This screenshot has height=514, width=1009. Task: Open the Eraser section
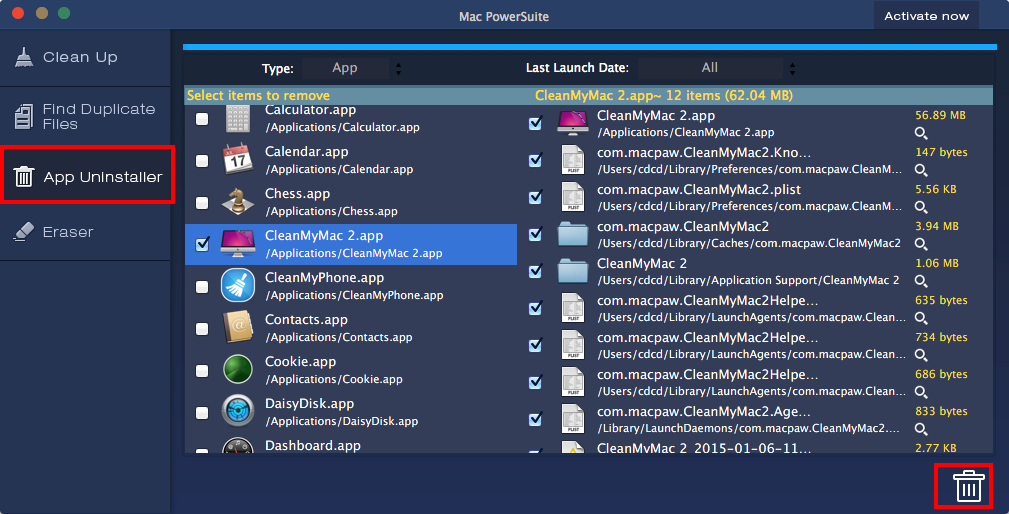point(85,232)
